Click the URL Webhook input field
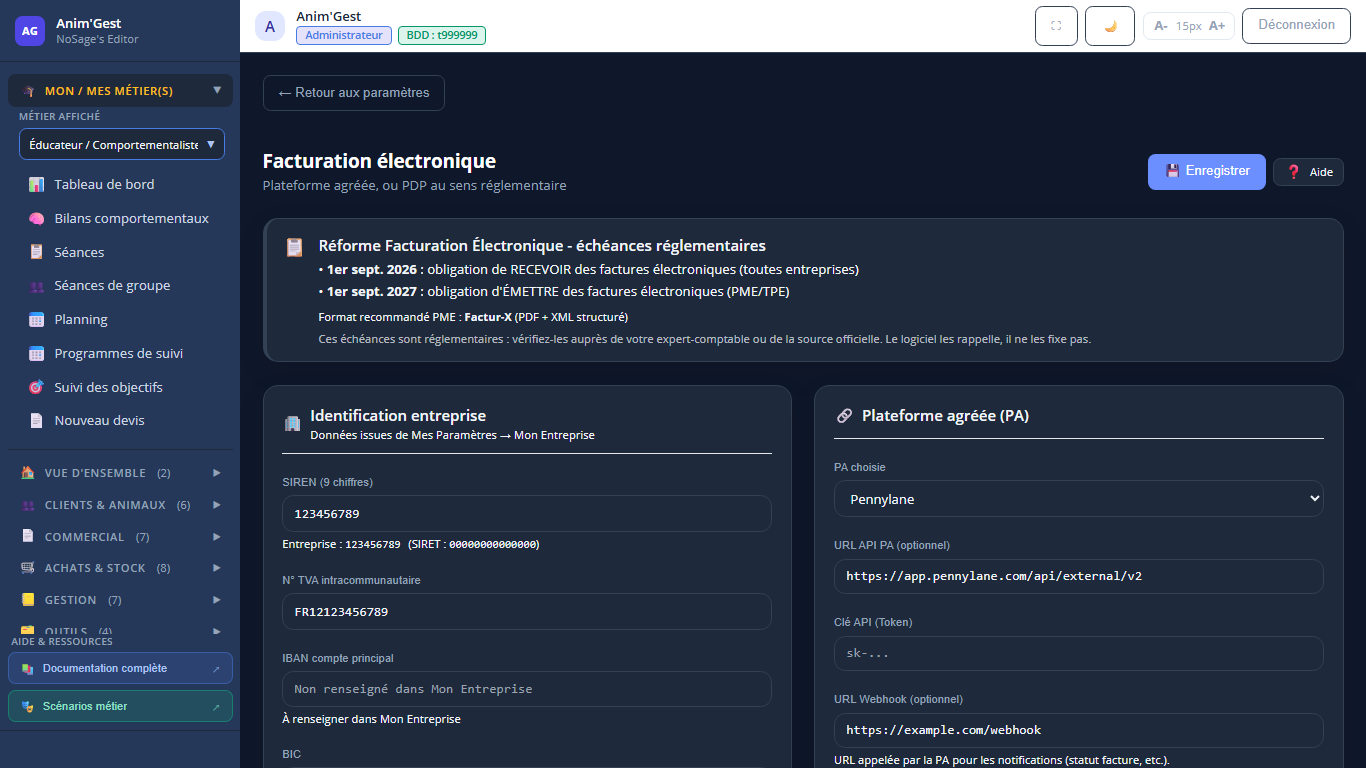1366x768 pixels. pos(1079,730)
